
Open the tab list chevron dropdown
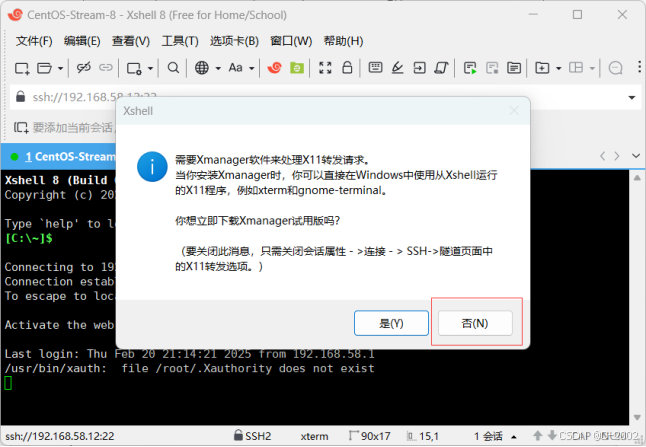tap(636, 156)
